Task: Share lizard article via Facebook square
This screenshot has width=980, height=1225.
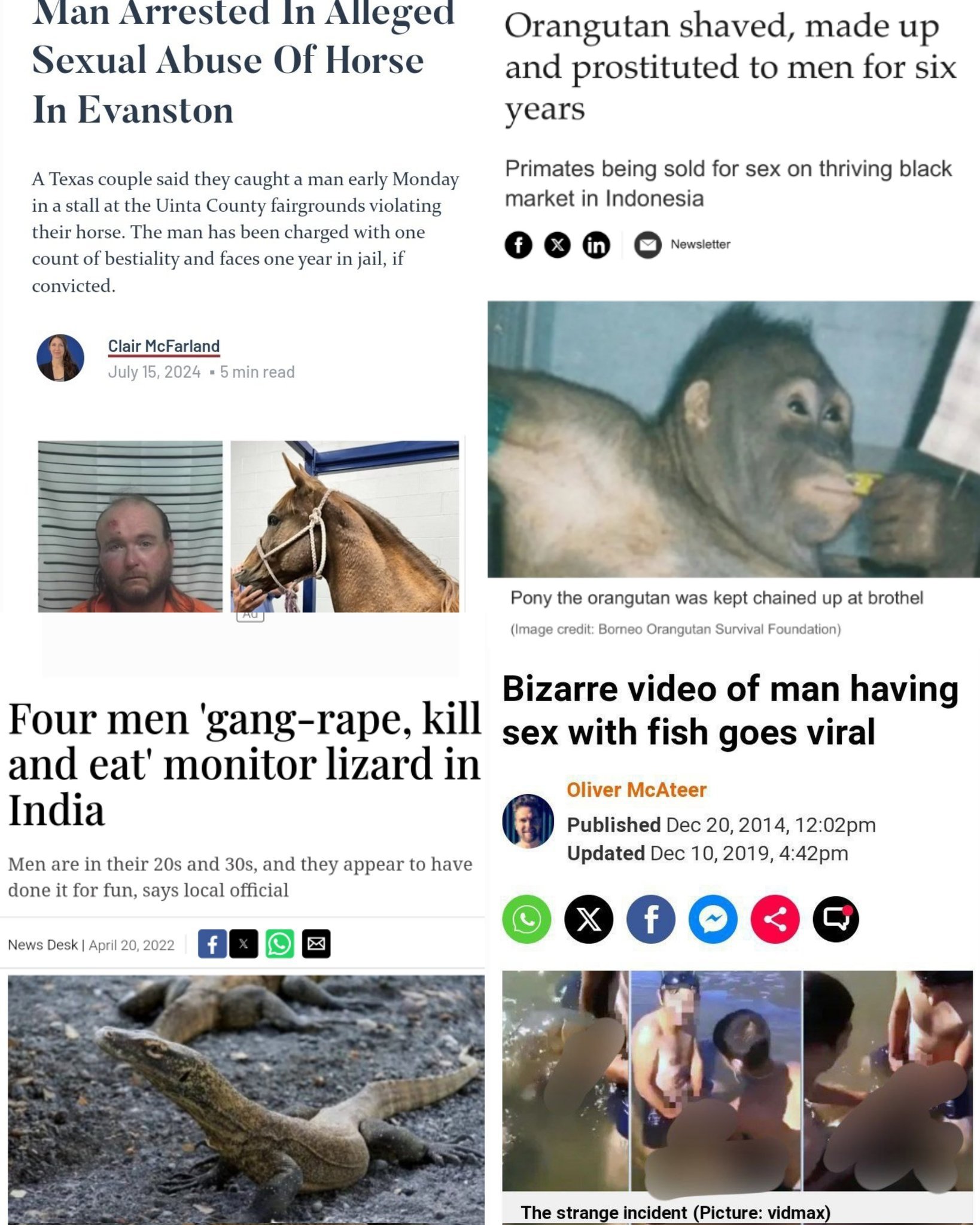Action: coord(212,944)
